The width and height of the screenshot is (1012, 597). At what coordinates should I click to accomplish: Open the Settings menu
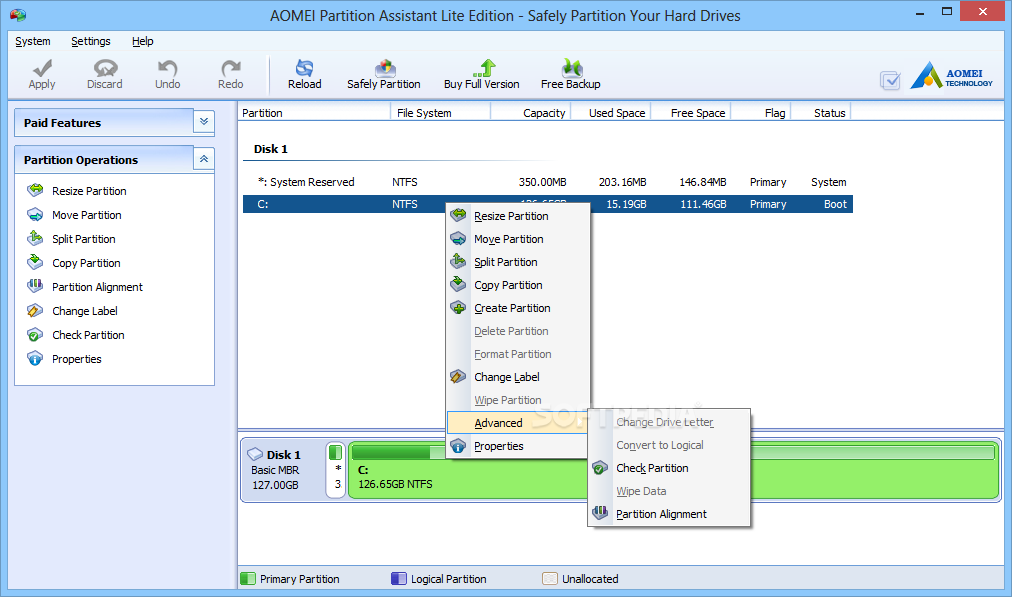tap(91, 41)
